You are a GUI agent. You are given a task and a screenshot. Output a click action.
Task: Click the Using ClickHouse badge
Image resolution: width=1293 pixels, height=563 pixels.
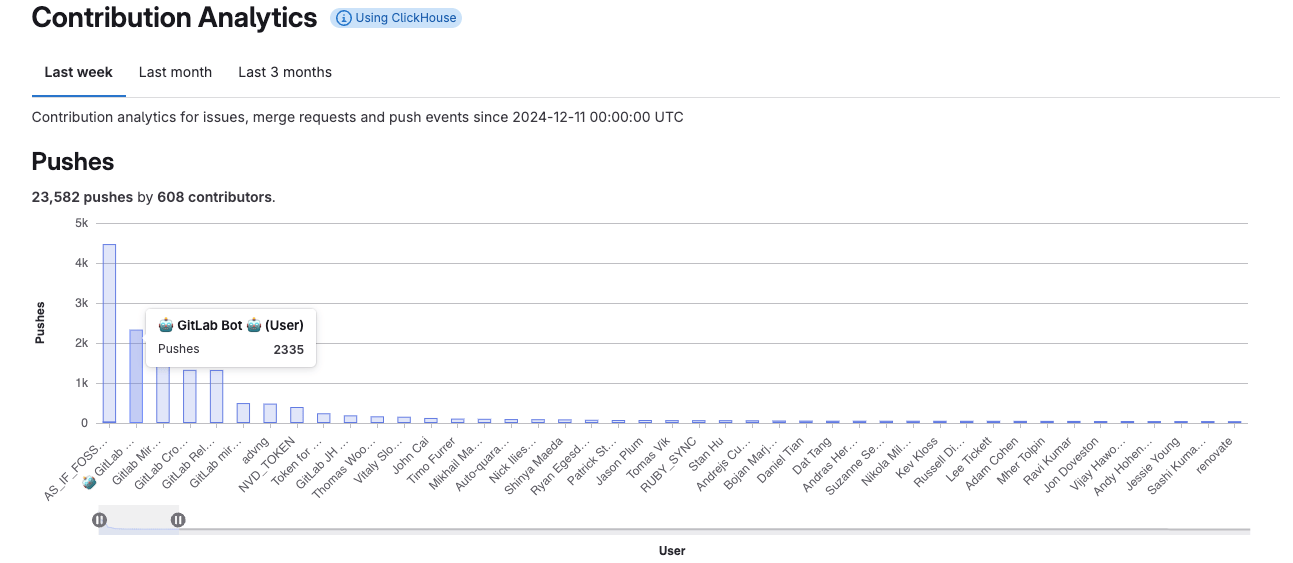pyautogui.click(x=396, y=18)
